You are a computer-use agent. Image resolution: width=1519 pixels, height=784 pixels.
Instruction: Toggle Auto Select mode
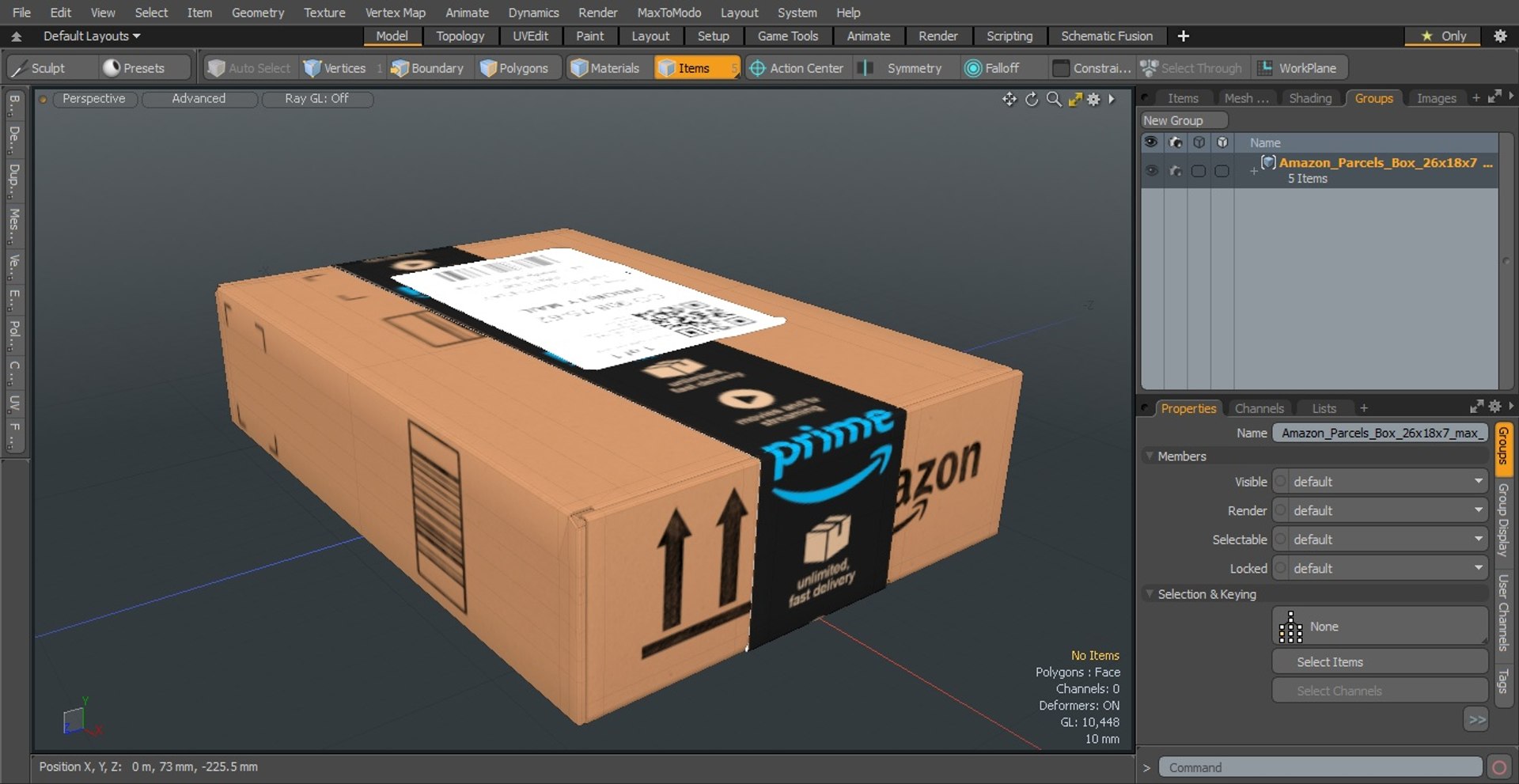[250, 68]
